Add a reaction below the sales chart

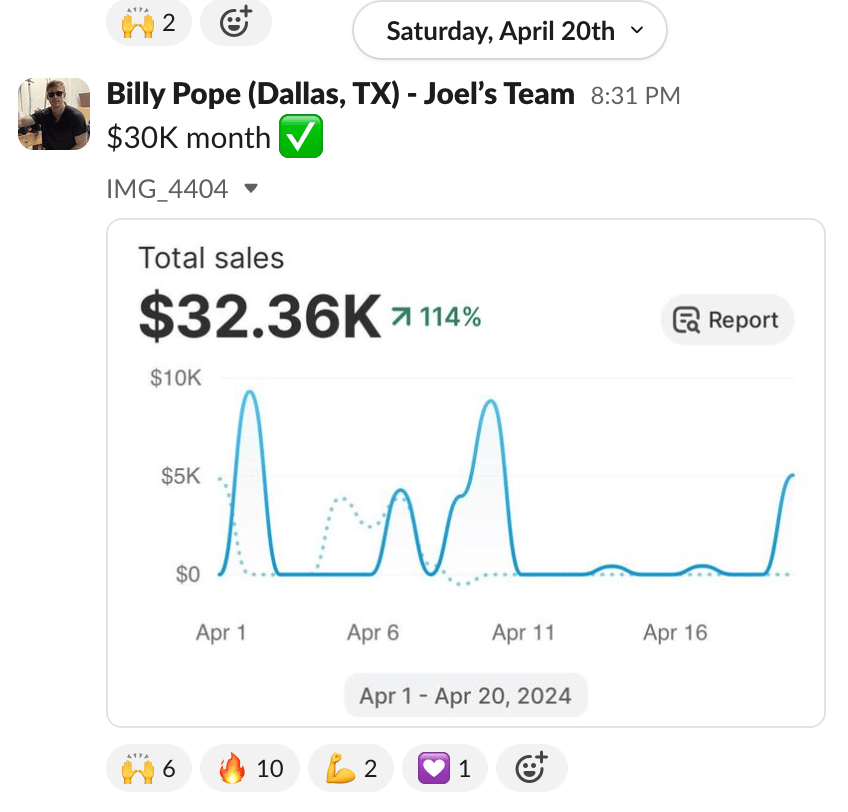coord(531,768)
